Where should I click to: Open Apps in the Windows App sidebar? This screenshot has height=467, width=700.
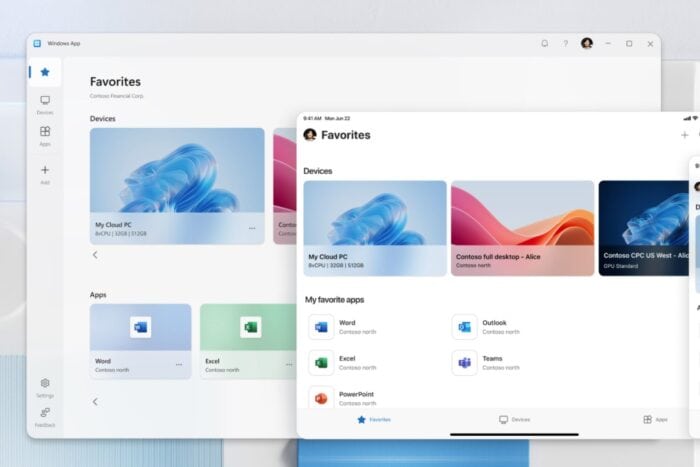coord(45,136)
